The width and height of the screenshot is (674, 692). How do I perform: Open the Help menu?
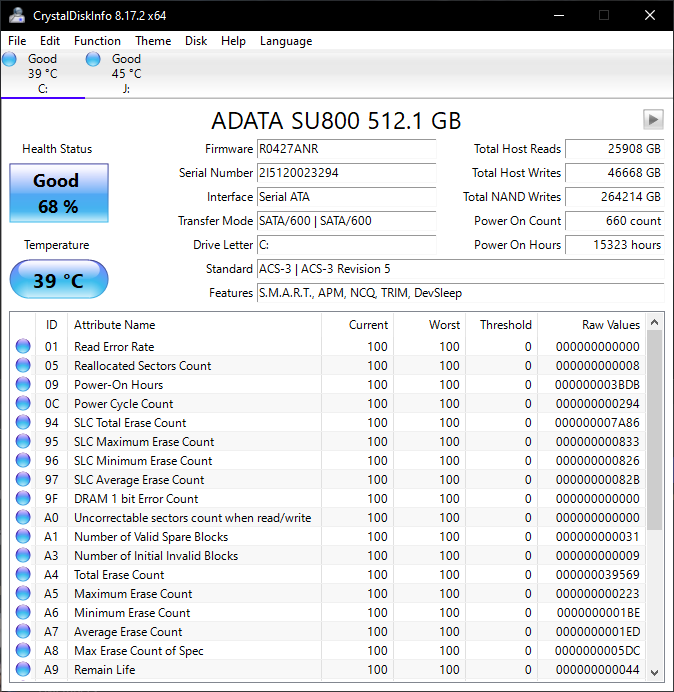pos(233,41)
